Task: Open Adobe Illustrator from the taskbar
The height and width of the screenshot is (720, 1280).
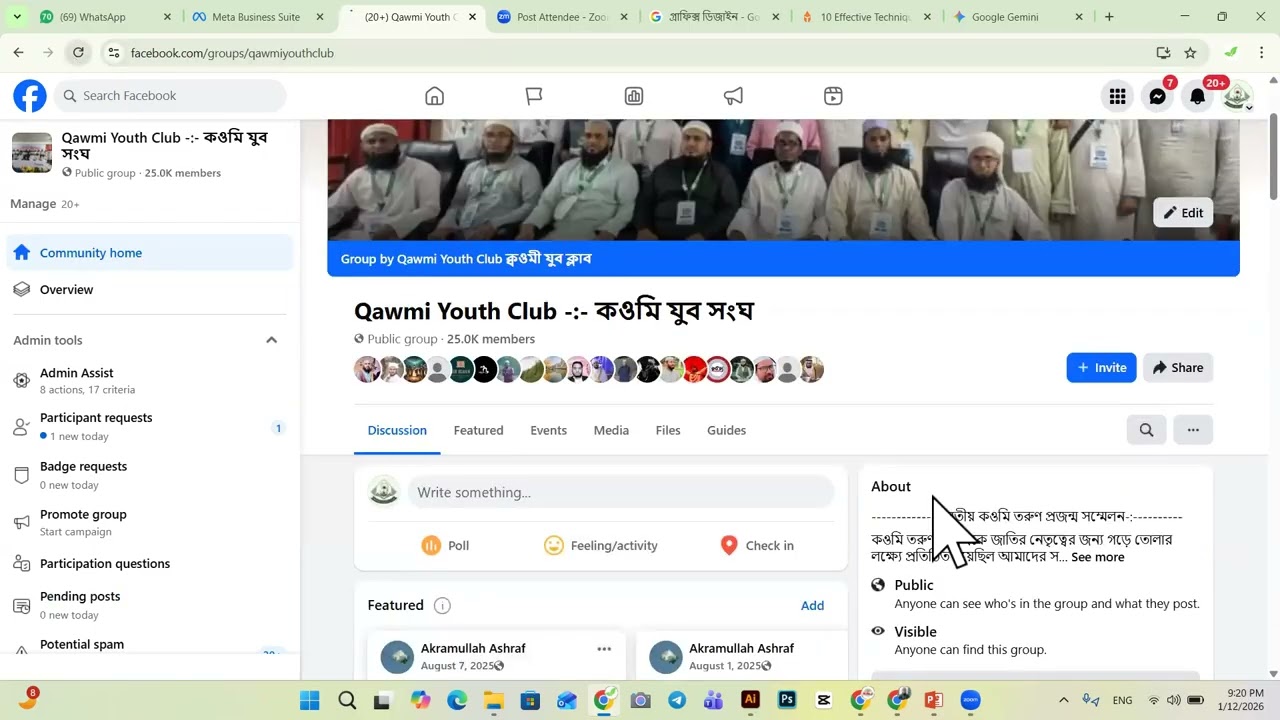Action: (x=750, y=700)
